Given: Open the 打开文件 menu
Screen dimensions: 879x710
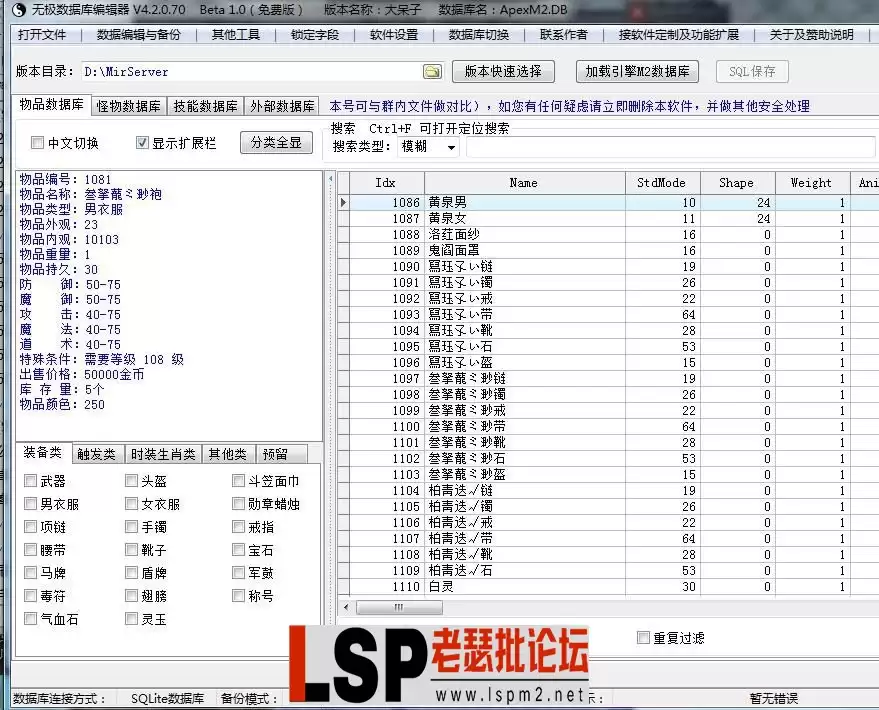Looking at the screenshot, I should coord(42,34).
